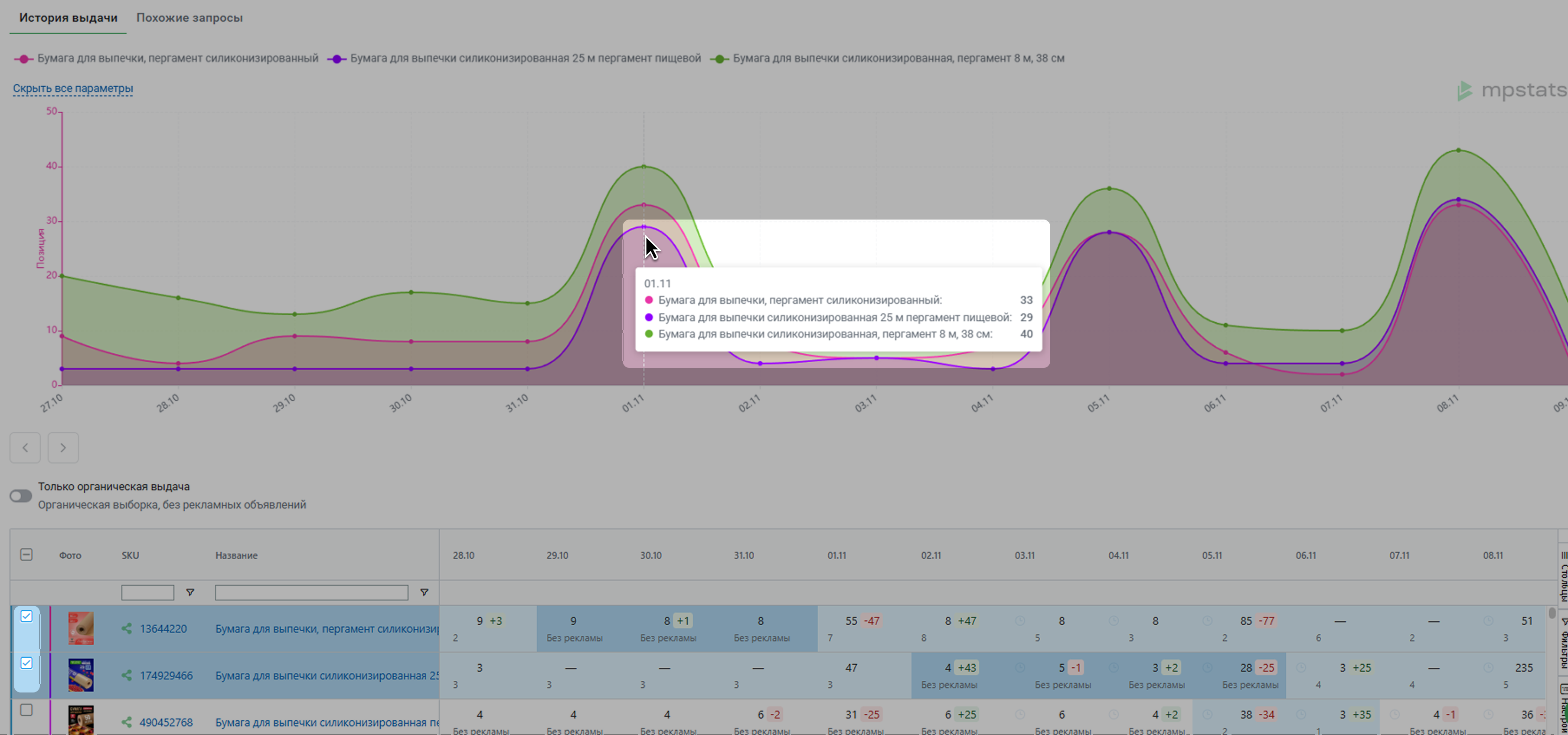This screenshot has width=1568, height=735.
Task: Click the SKU filter input field
Action: (x=147, y=593)
